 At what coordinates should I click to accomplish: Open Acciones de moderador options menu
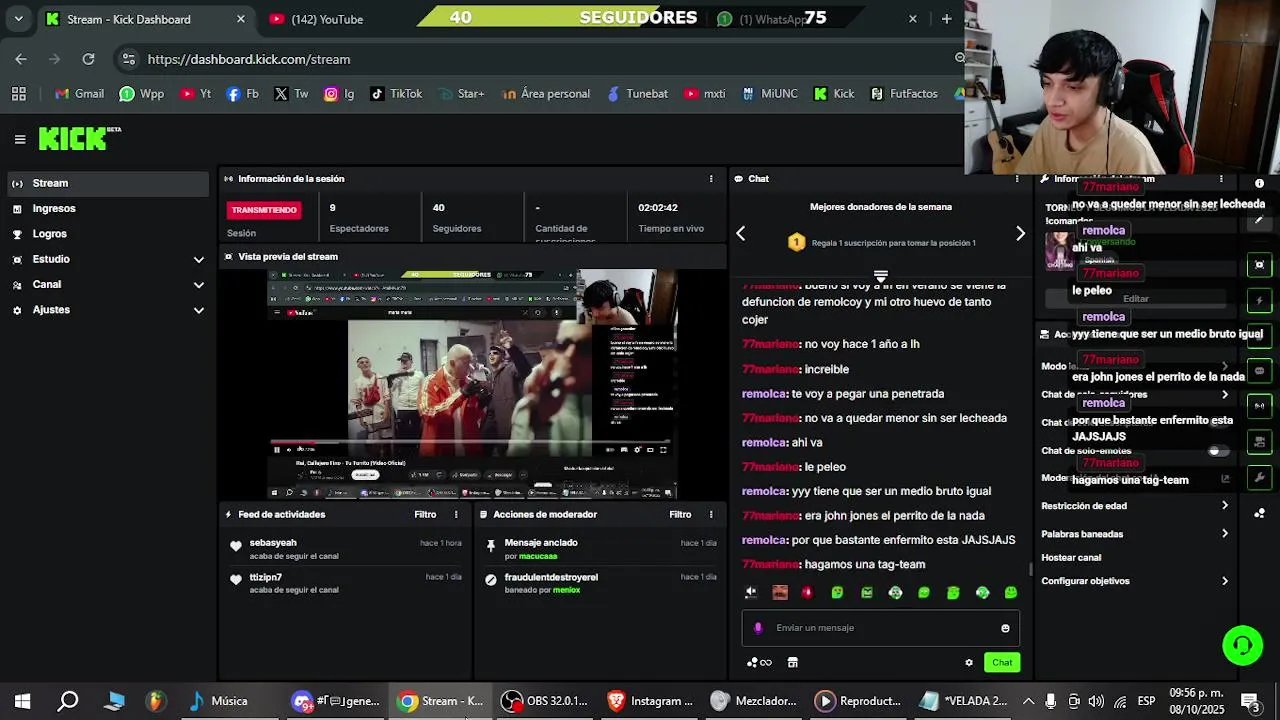[711, 515]
